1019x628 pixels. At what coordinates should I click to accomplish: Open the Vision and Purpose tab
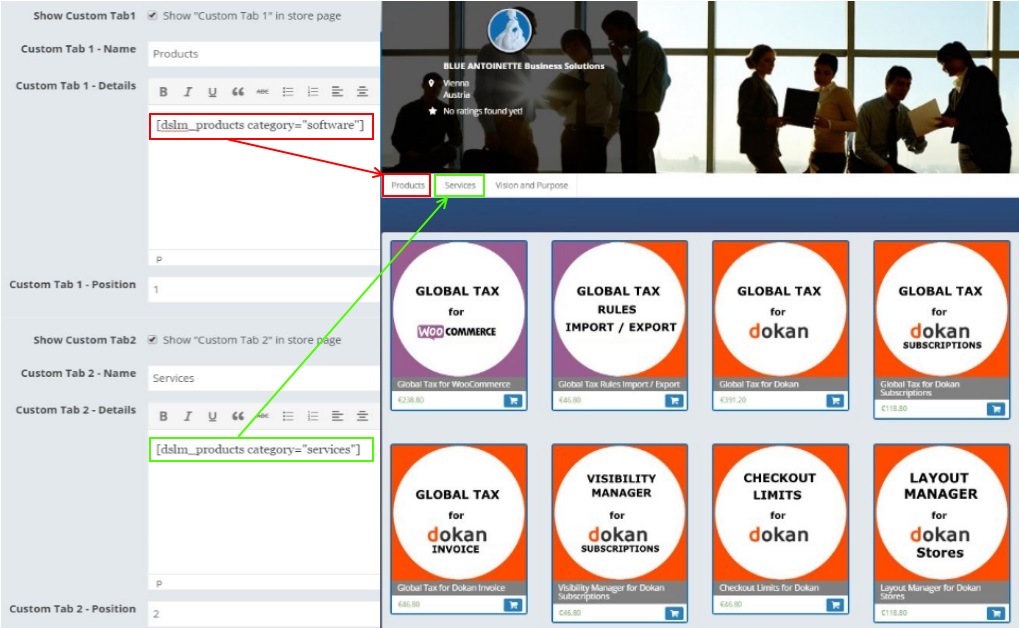point(532,185)
